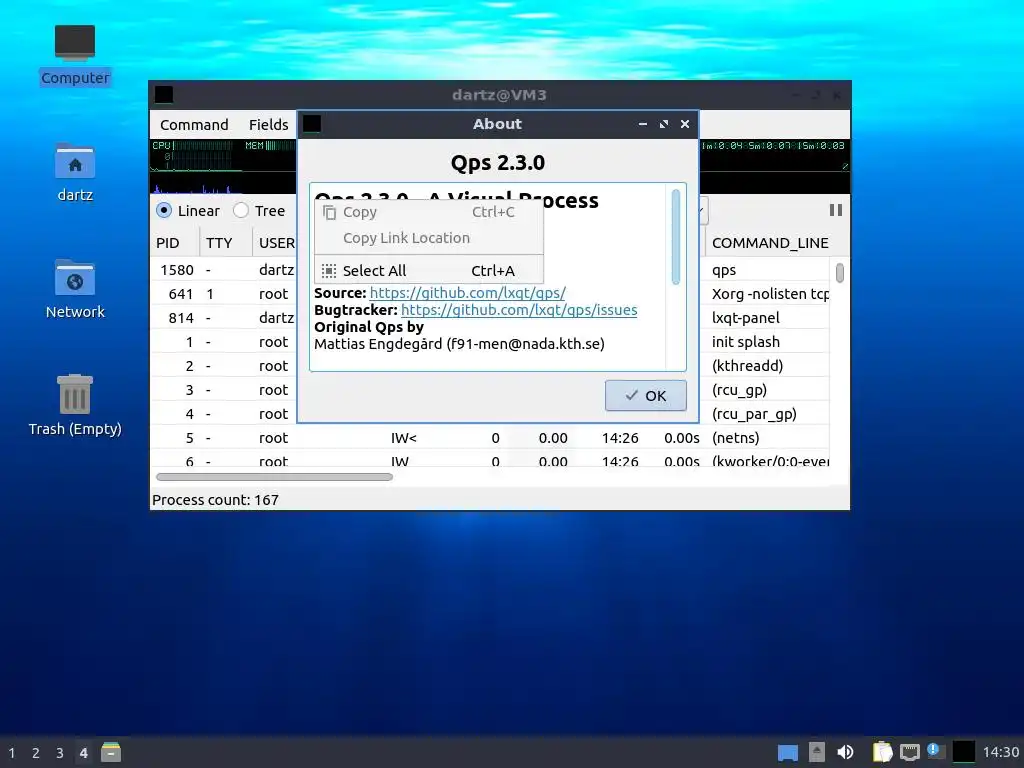Image resolution: width=1024 pixels, height=768 pixels.
Task: Click the Qps 2.3.0 heading text
Action: (498, 163)
